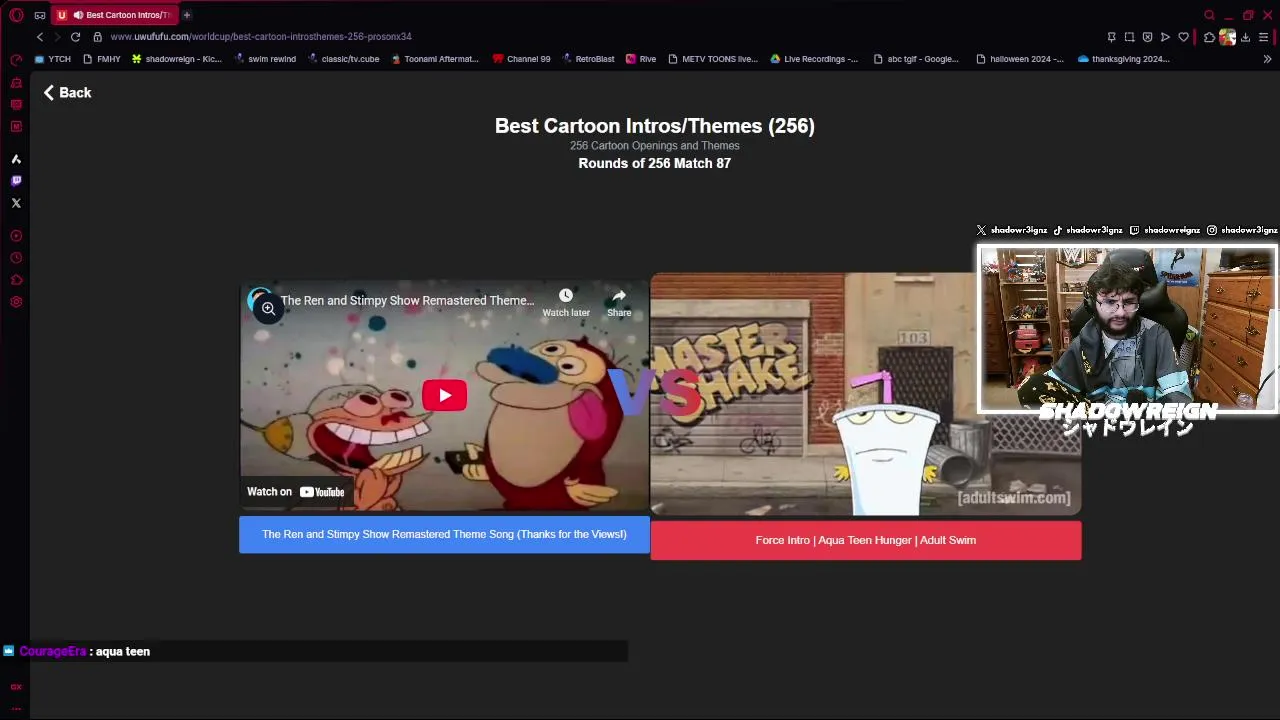Click Share on the YouTube embed
The width and height of the screenshot is (1280, 720).
pyautogui.click(x=619, y=302)
